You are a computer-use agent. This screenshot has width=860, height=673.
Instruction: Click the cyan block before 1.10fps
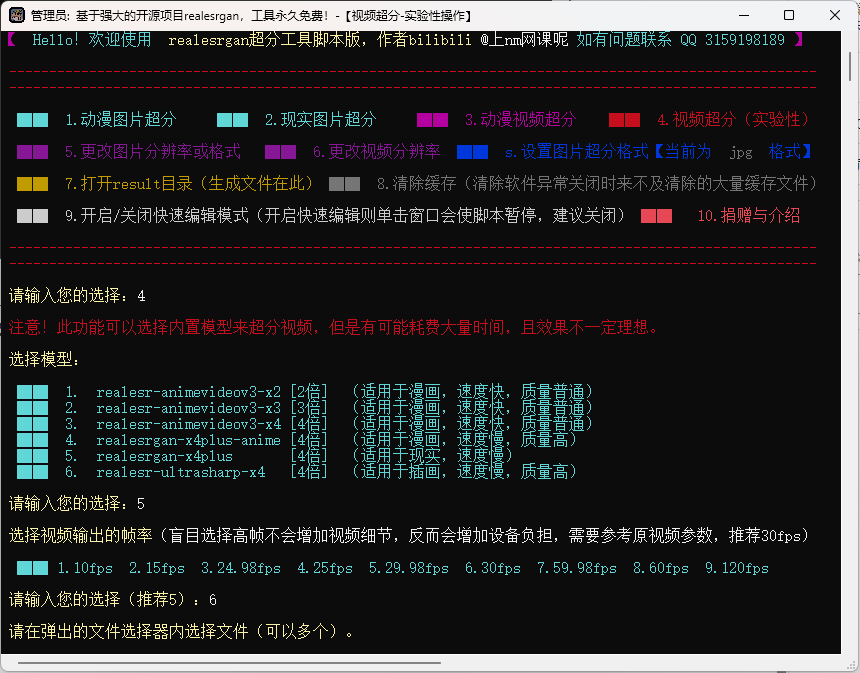pyautogui.click(x=32, y=568)
